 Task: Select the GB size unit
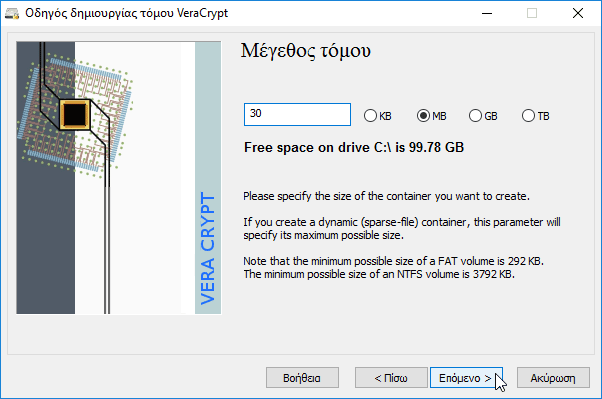(x=483, y=116)
